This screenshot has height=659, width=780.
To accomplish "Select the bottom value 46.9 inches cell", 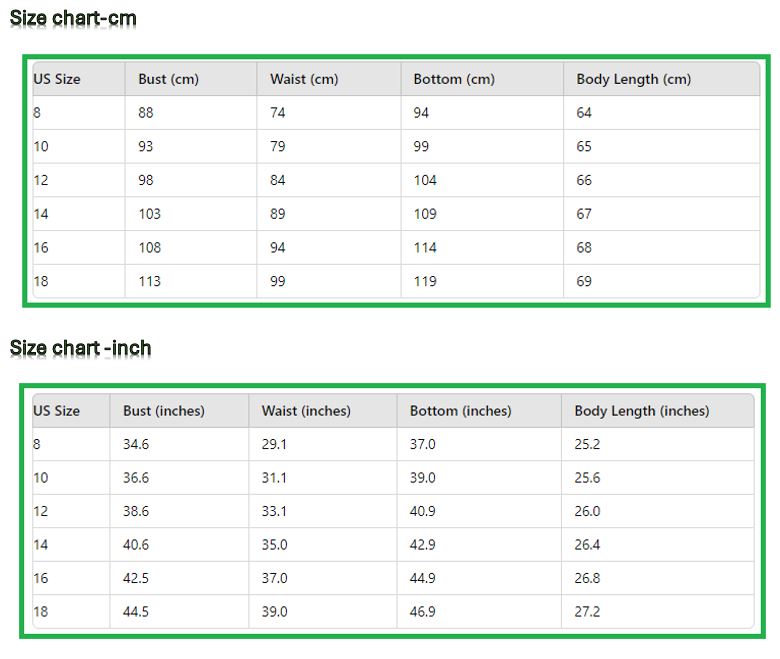I will pyautogui.click(x=422, y=612).
